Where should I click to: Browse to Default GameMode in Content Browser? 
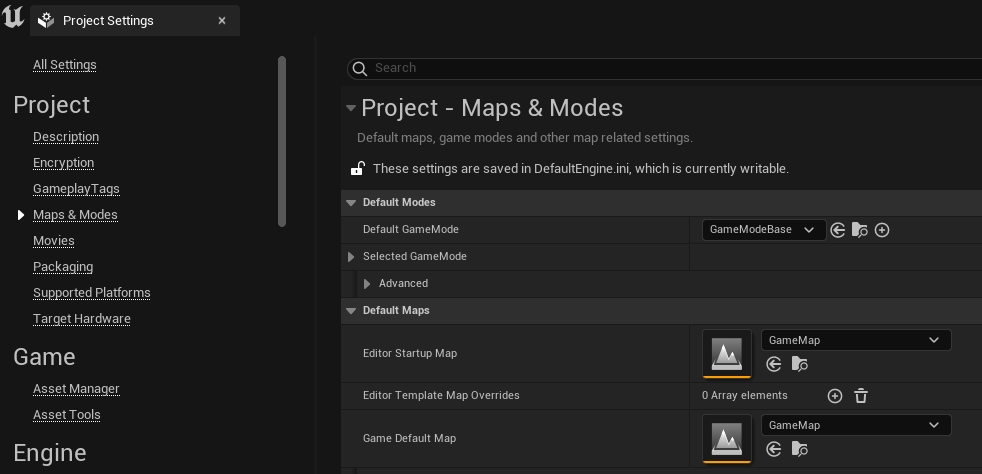pos(860,230)
